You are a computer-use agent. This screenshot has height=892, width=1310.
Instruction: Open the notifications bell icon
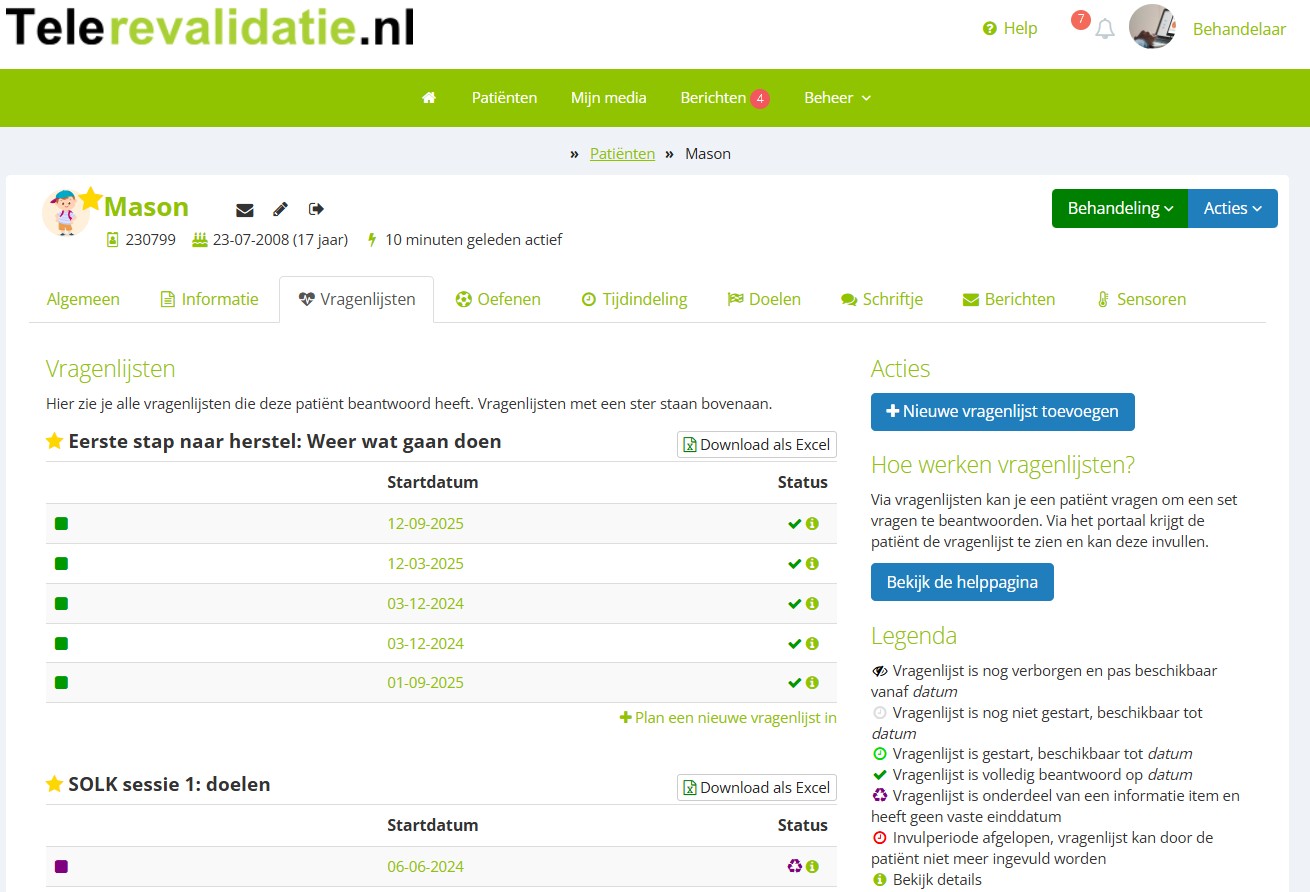pos(1104,29)
